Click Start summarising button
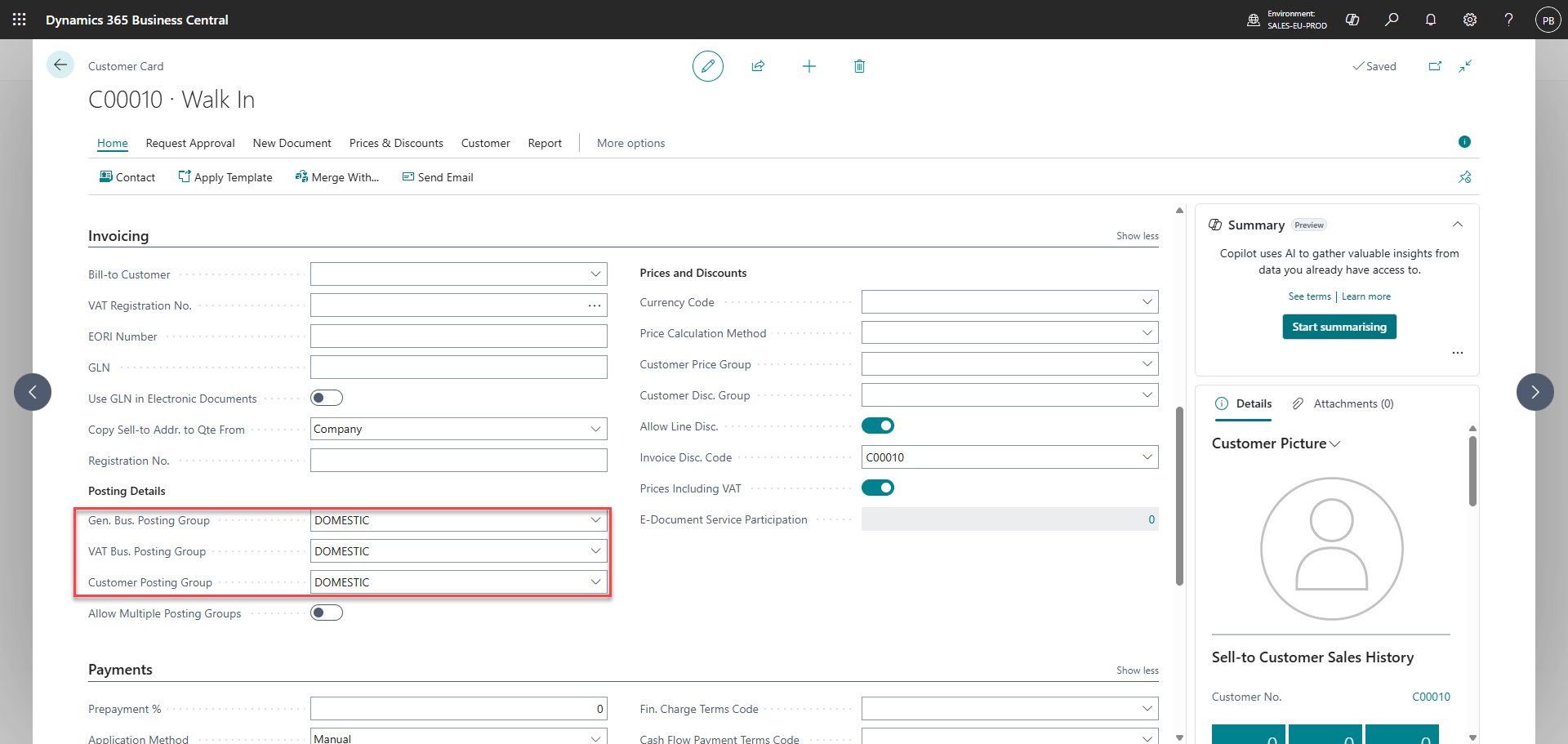Viewport: 1568px width, 744px height. point(1339,327)
